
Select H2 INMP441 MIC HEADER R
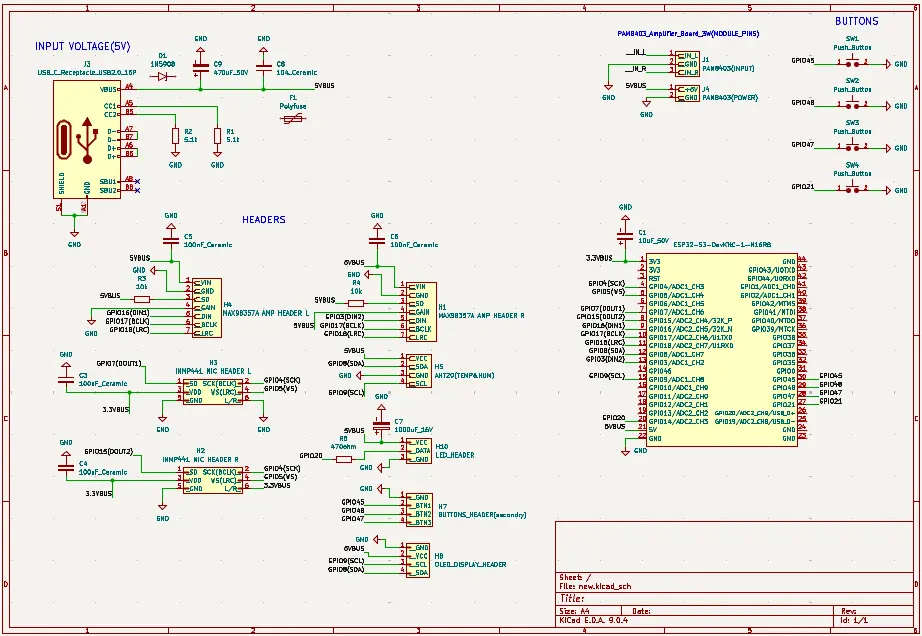[x=212, y=480]
